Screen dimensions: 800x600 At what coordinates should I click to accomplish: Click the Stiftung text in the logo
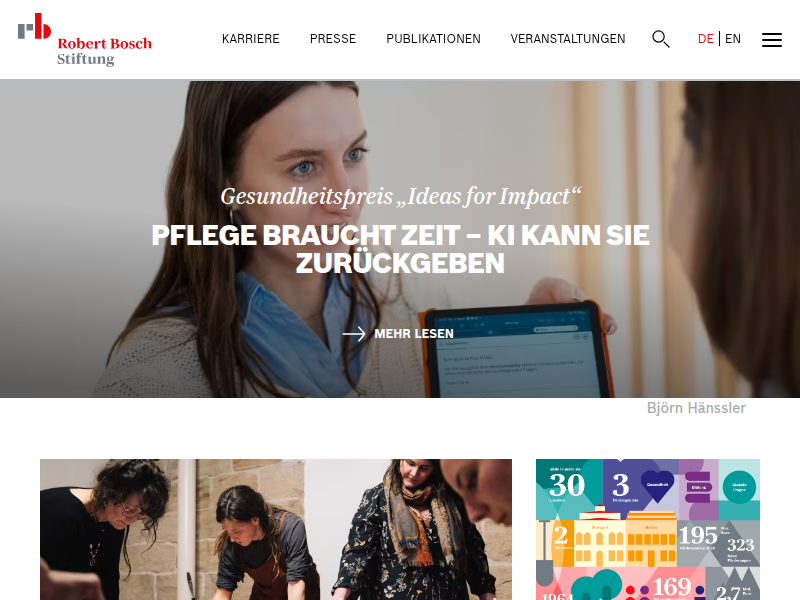pyautogui.click(x=86, y=59)
